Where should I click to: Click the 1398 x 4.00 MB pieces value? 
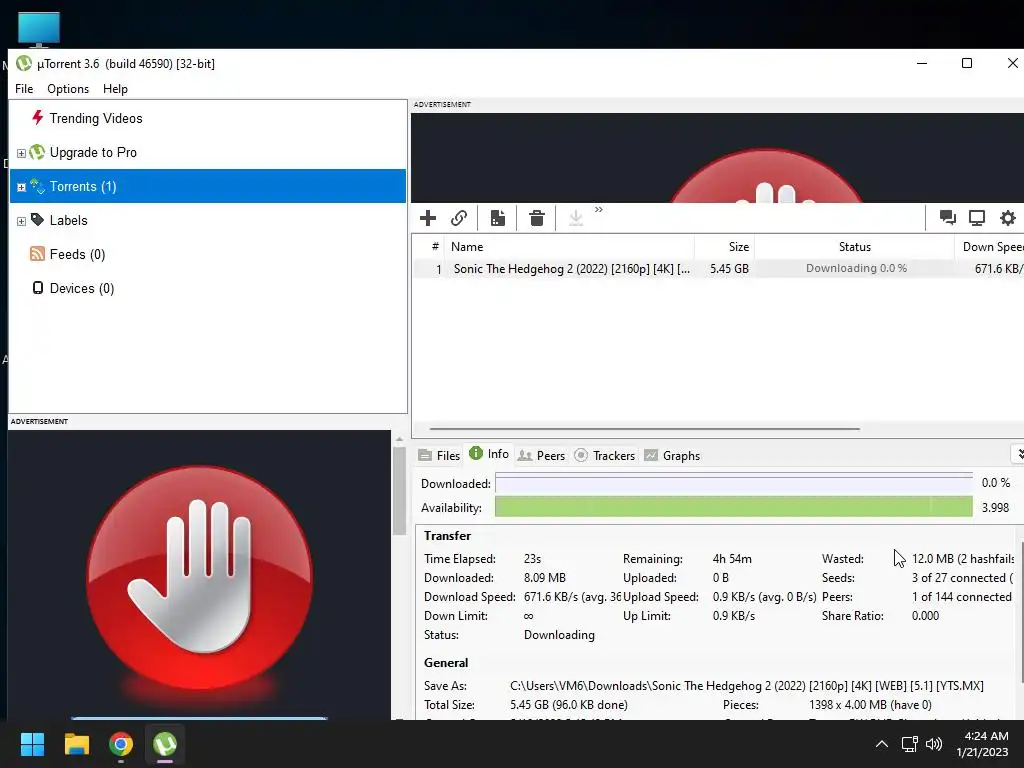click(x=870, y=705)
